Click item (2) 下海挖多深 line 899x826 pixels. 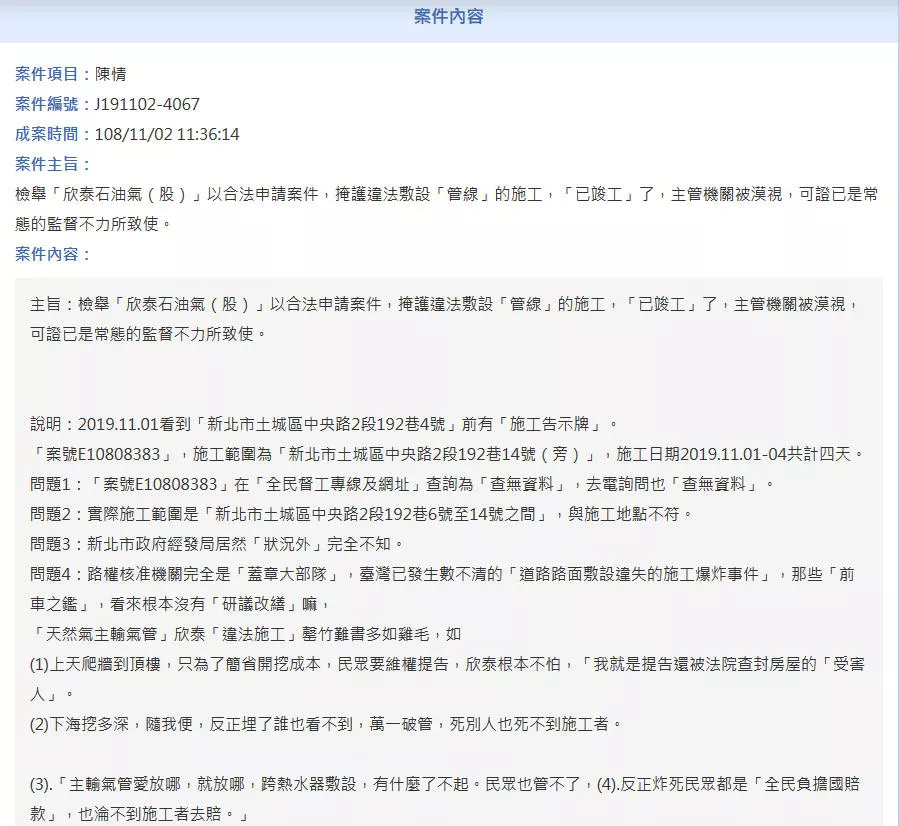pyautogui.click(x=326, y=724)
